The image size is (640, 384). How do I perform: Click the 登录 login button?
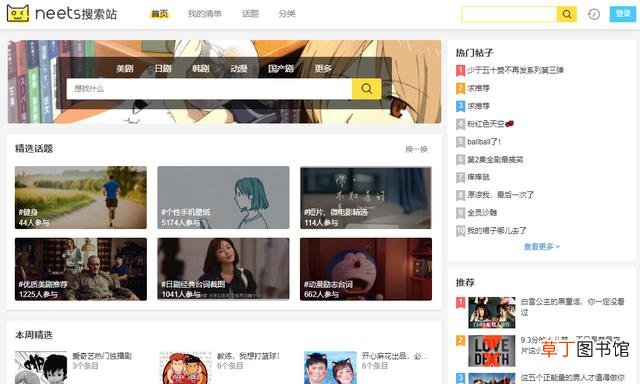point(623,14)
